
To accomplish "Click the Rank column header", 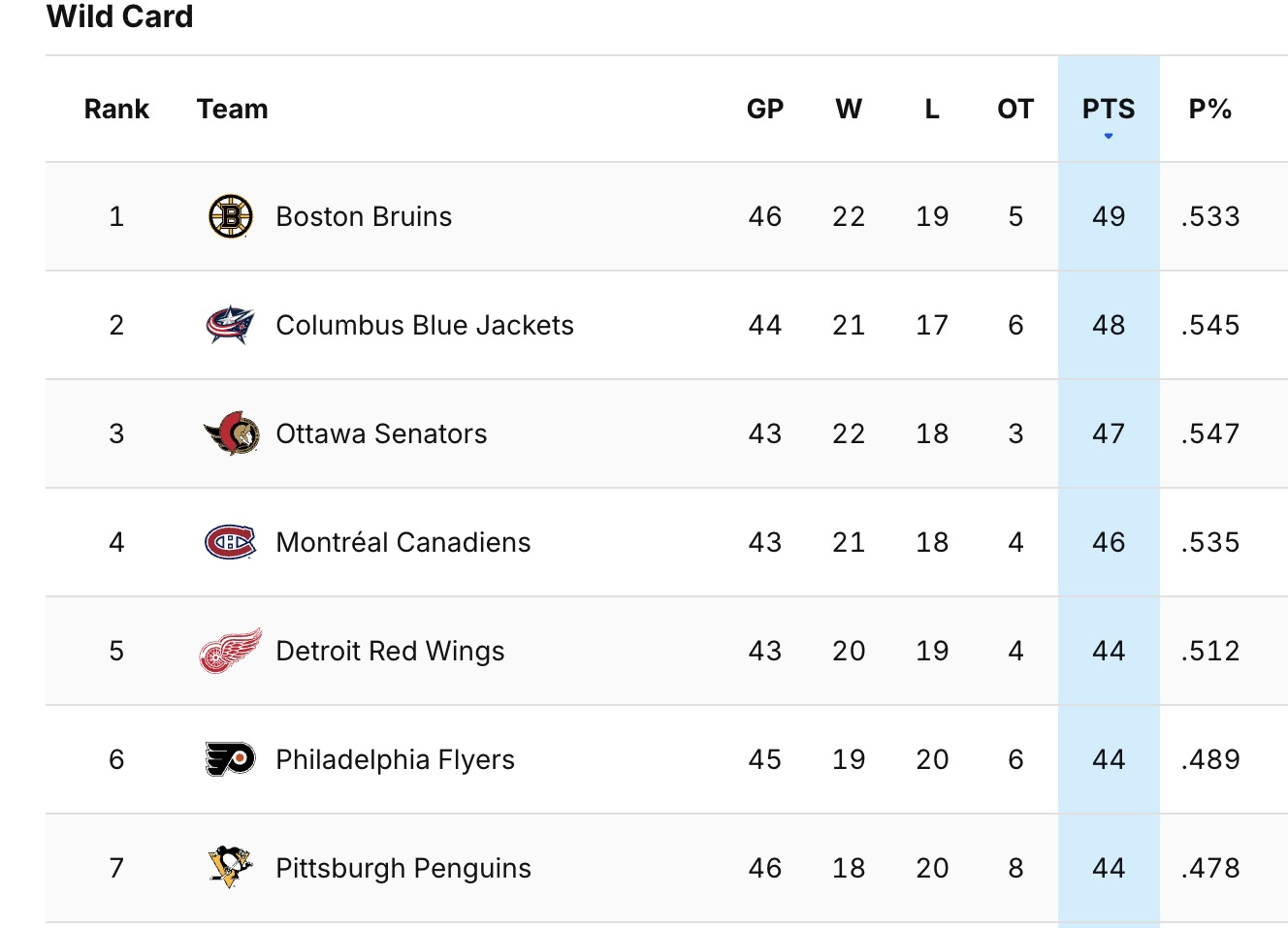I will click(116, 109).
